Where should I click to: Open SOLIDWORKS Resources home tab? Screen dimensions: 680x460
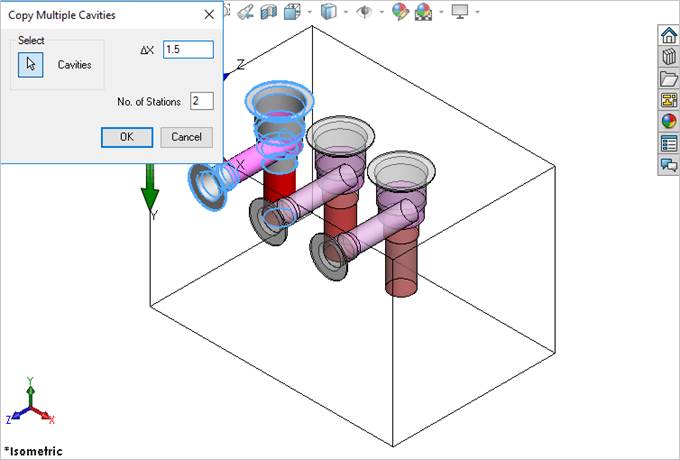(x=669, y=35)
